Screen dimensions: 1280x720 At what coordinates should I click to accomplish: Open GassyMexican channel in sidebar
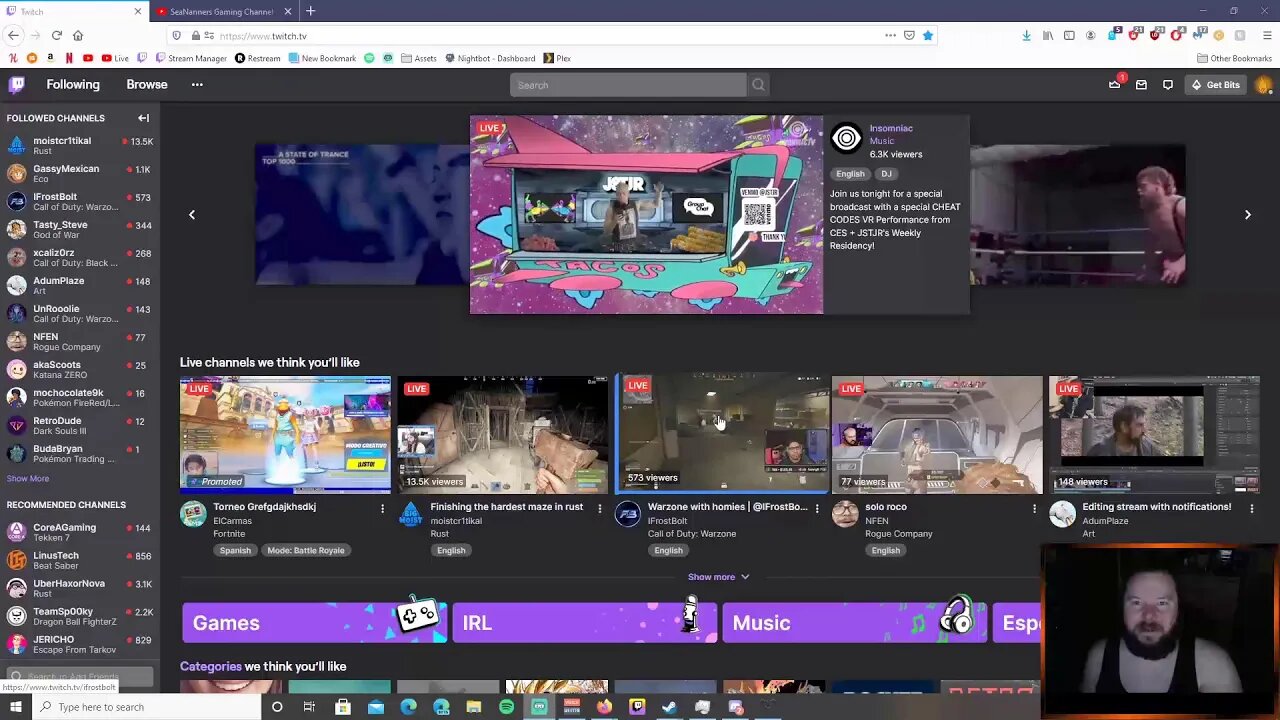click(80, 174)
